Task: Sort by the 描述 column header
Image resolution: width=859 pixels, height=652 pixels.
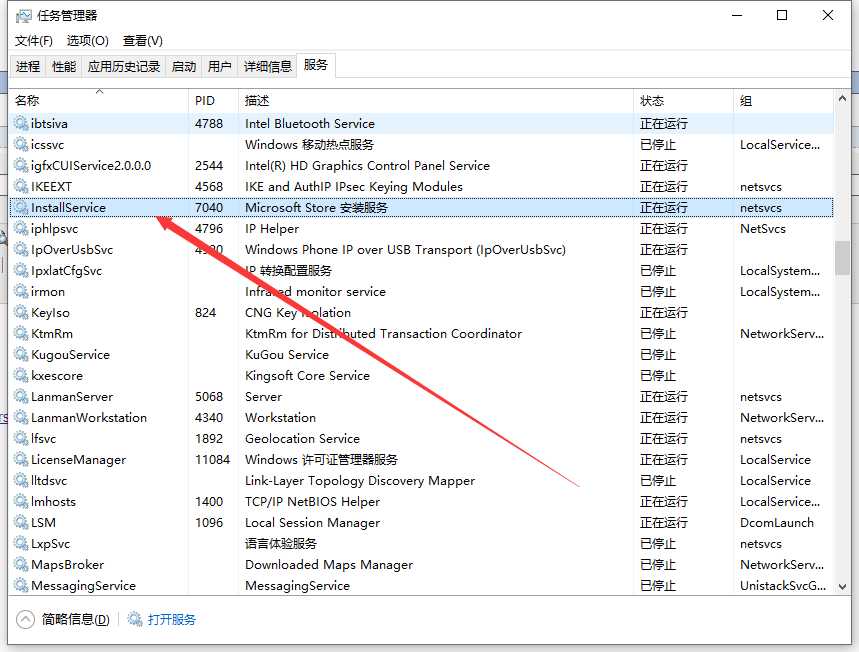Action: [436, 100]
